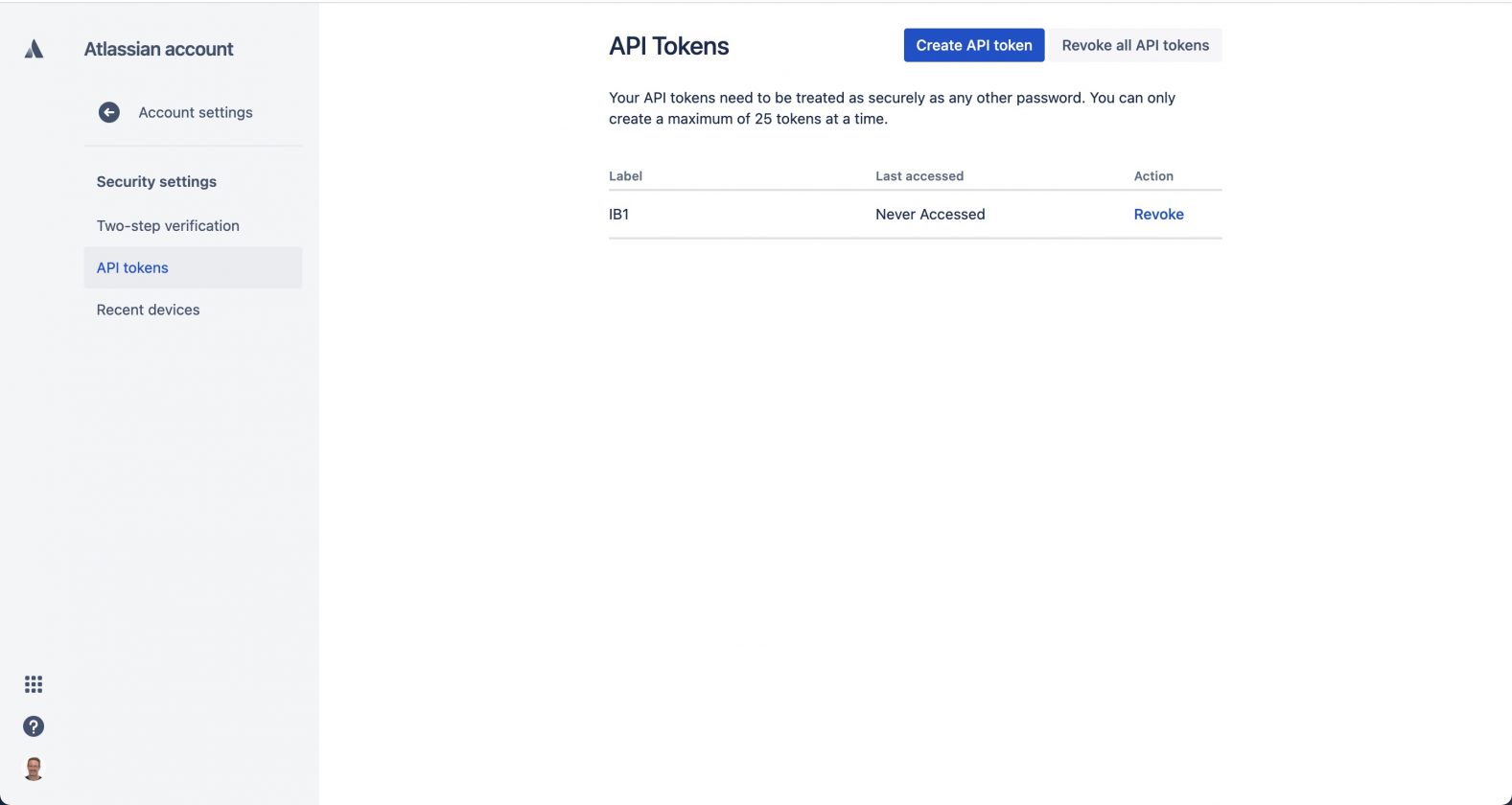Click Account settings link text
The image size is (1512, 805).
196,112
